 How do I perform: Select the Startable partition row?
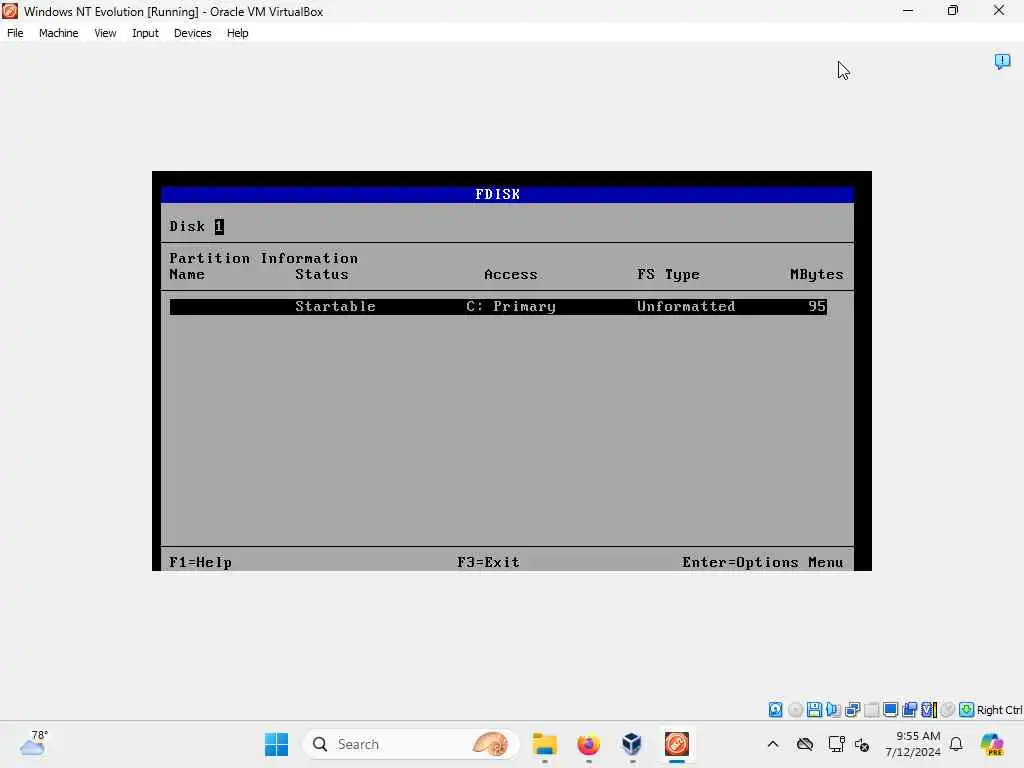[498, 306]
